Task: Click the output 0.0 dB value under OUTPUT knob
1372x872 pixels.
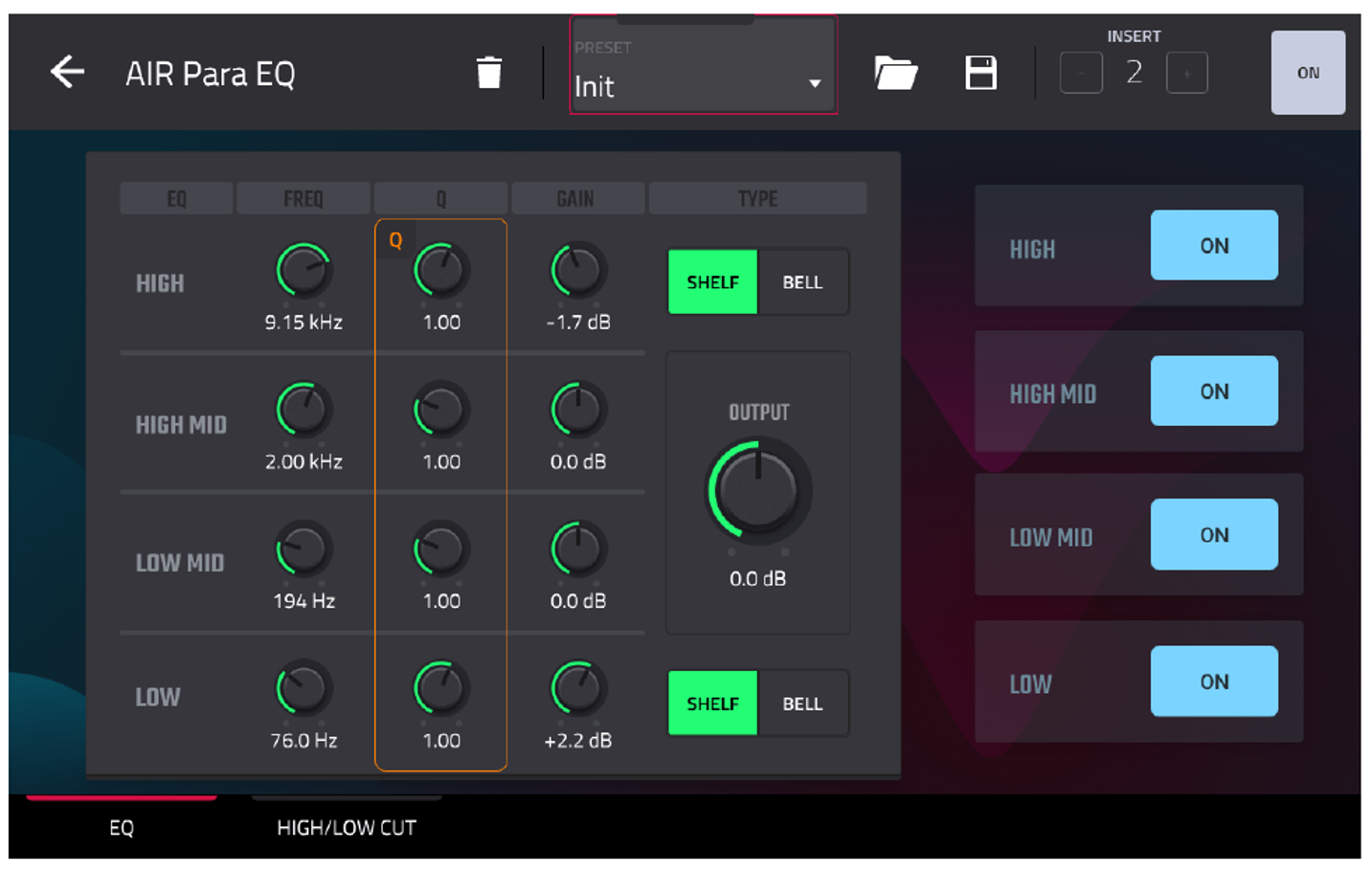Action: pos(757,579)
